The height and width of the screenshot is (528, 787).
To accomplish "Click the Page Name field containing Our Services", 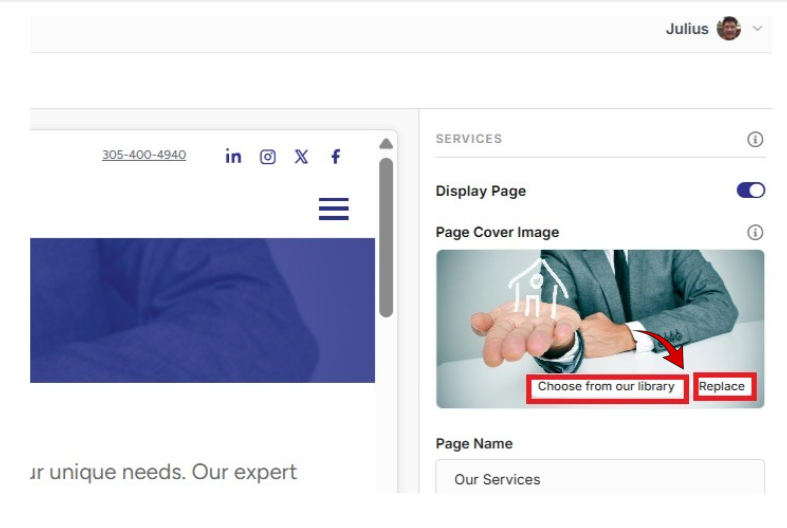I will [600, 477].
